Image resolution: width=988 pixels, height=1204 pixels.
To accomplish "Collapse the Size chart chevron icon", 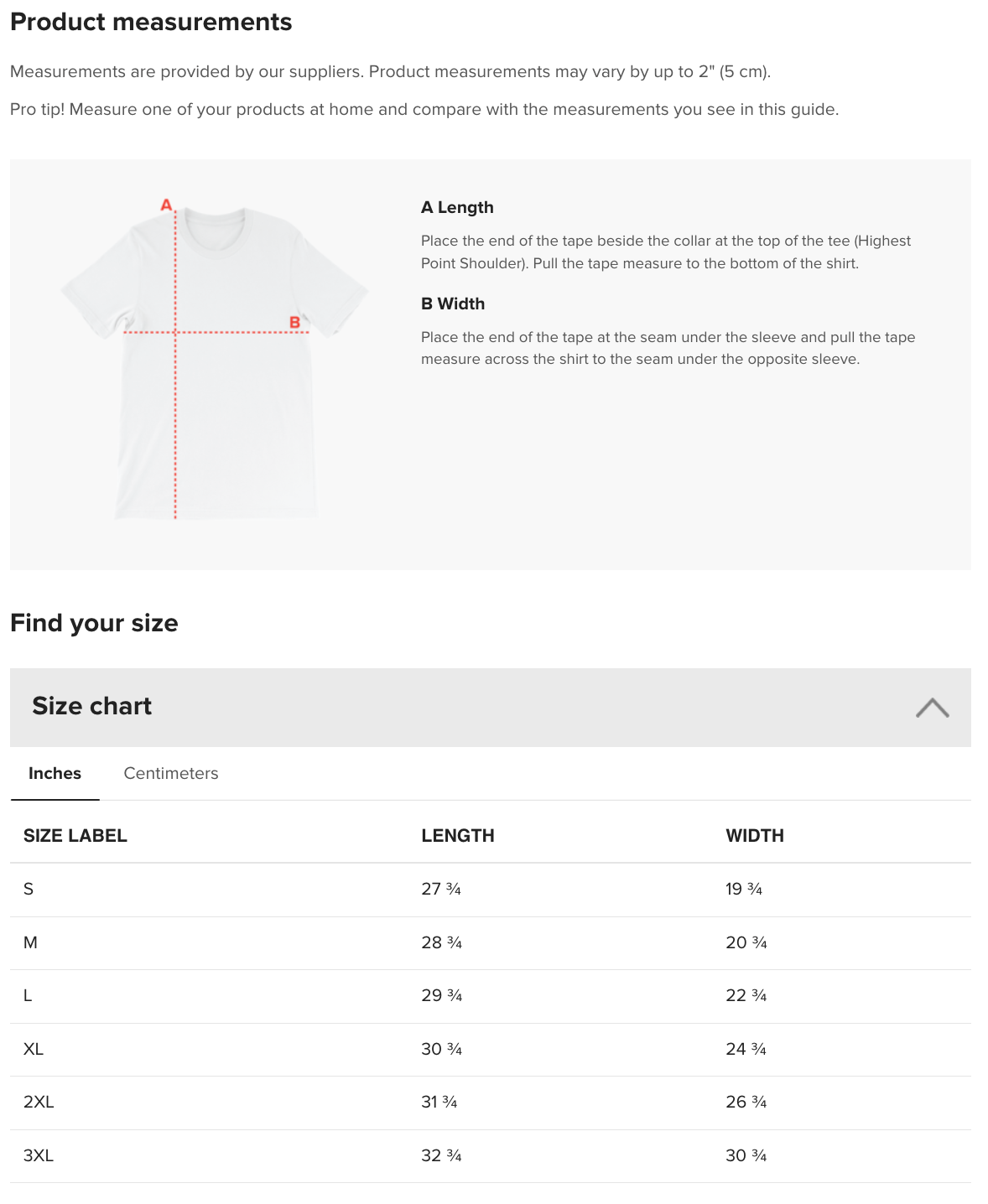I will (x=932, y=708).
